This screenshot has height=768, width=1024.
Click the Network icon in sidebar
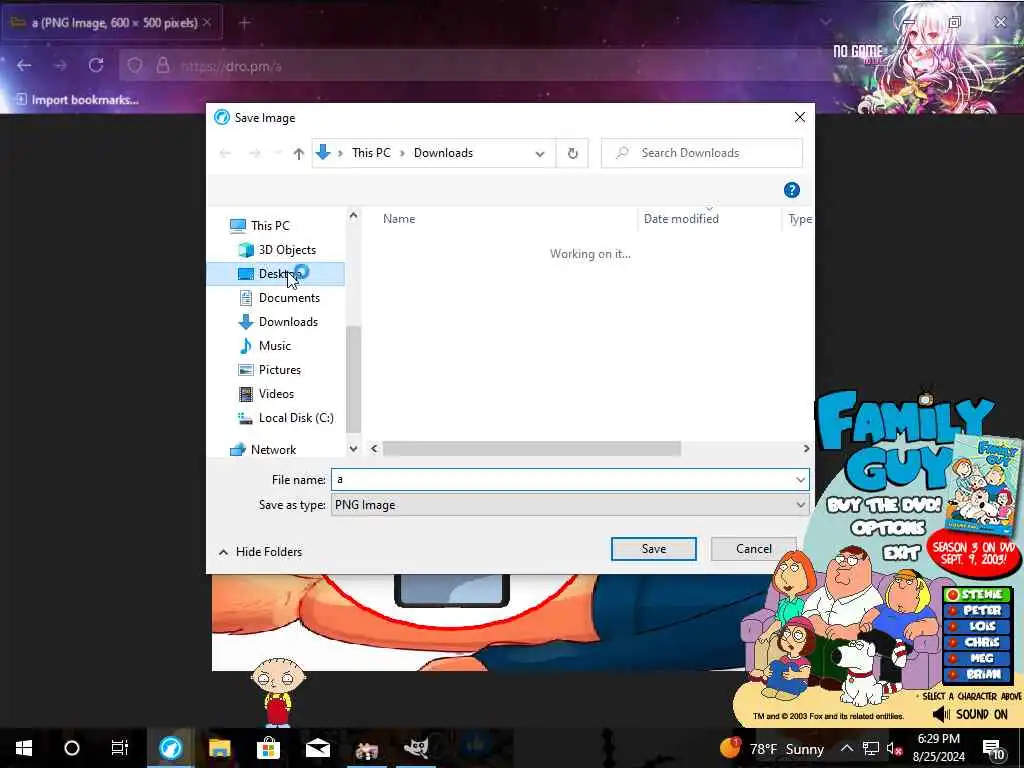(x=238, y=450)
